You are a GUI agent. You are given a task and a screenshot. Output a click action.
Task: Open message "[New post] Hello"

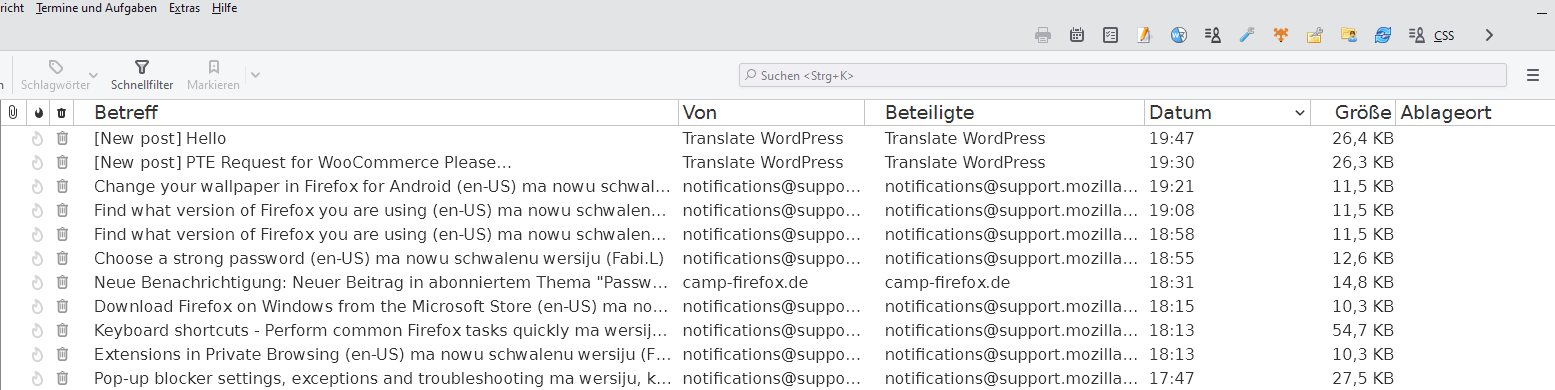(160, 138)
